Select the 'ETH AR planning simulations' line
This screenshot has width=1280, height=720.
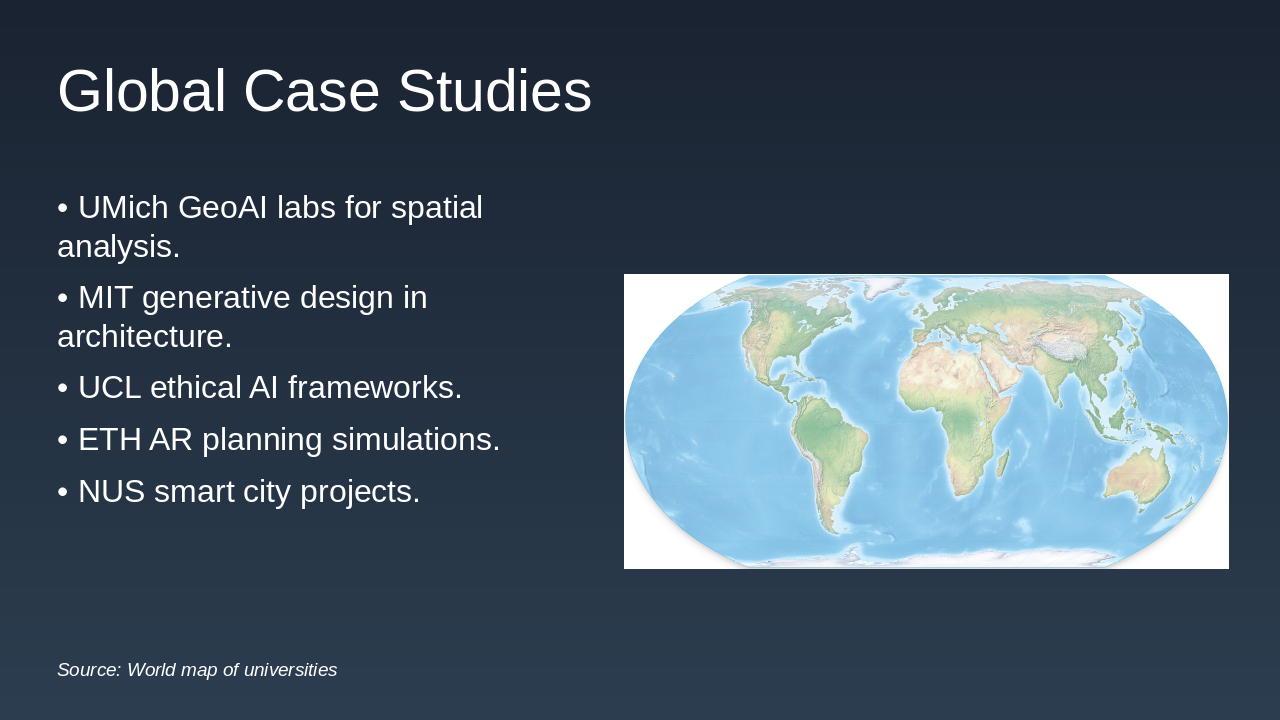tap(279, 438)
